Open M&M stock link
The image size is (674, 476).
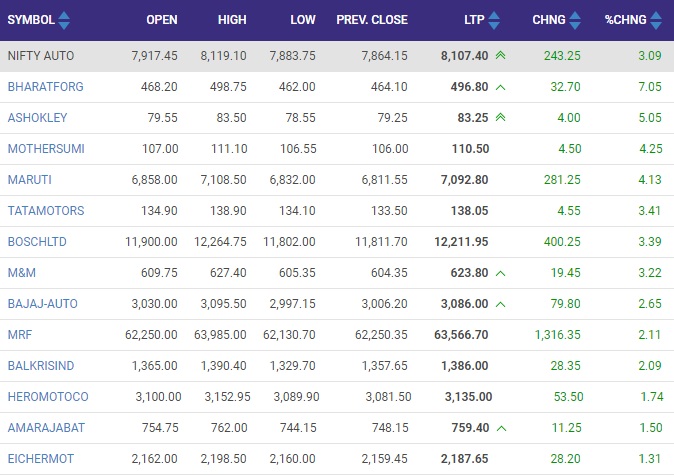pos(21,273)
